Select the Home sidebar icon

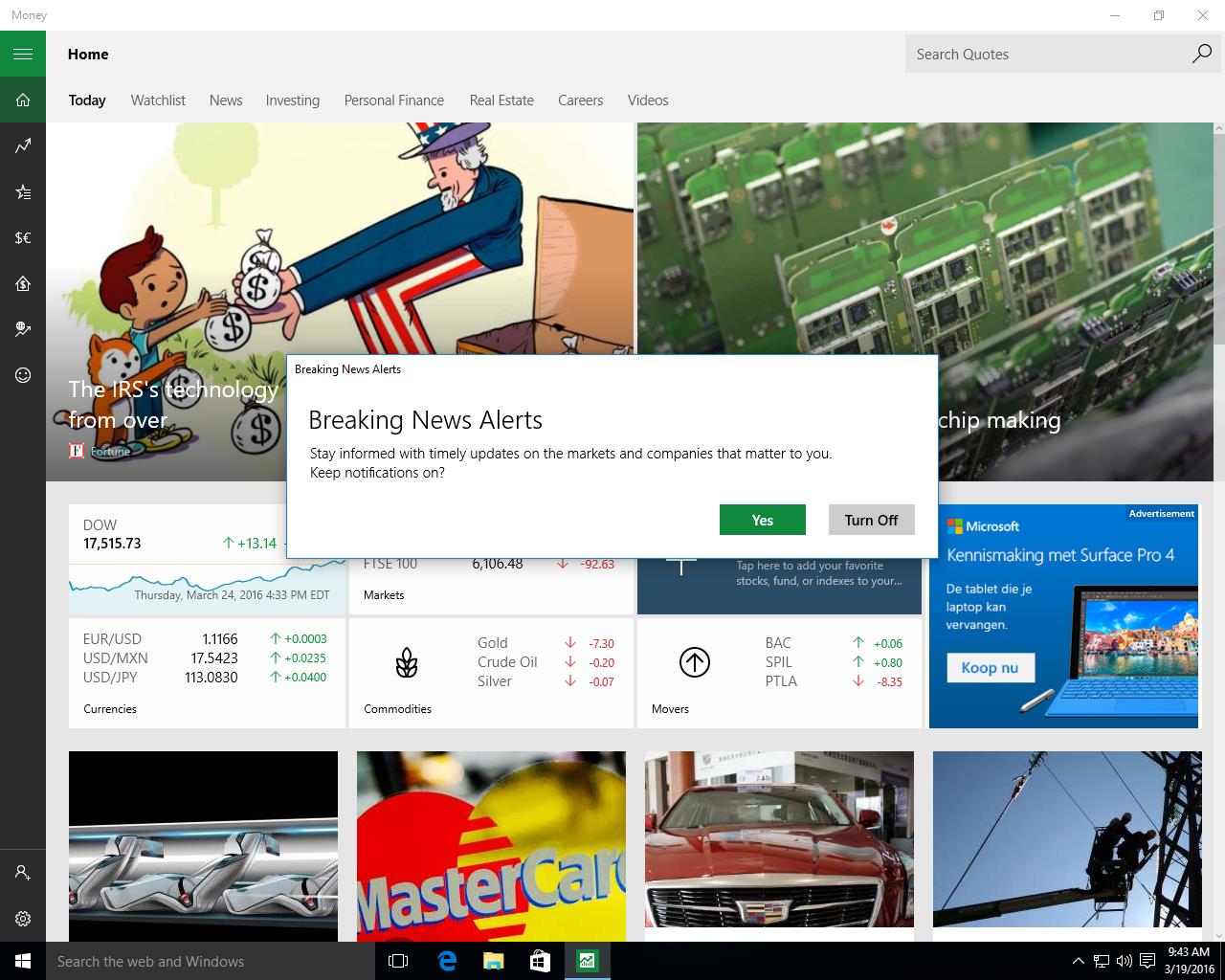point(23,100)
